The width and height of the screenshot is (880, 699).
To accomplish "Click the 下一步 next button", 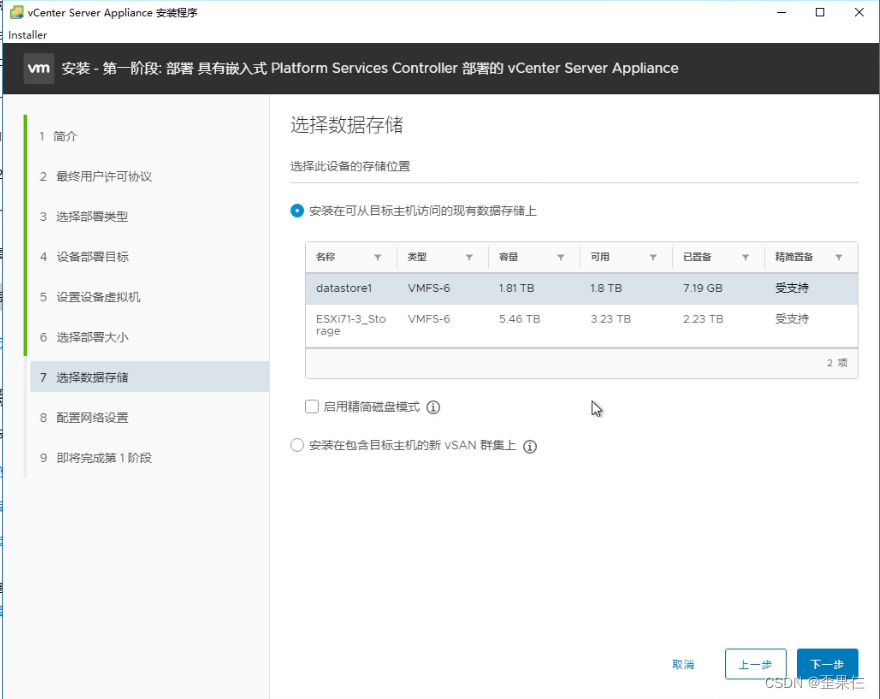I will tap(827, 664).
